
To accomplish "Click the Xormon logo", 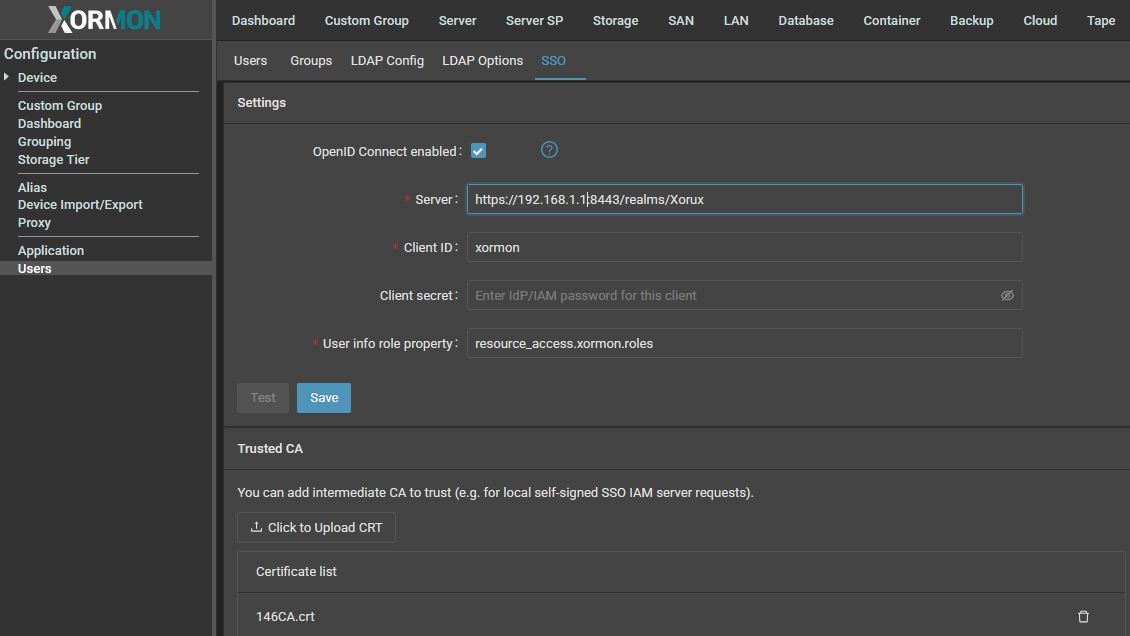I will (x=104, y=20).
